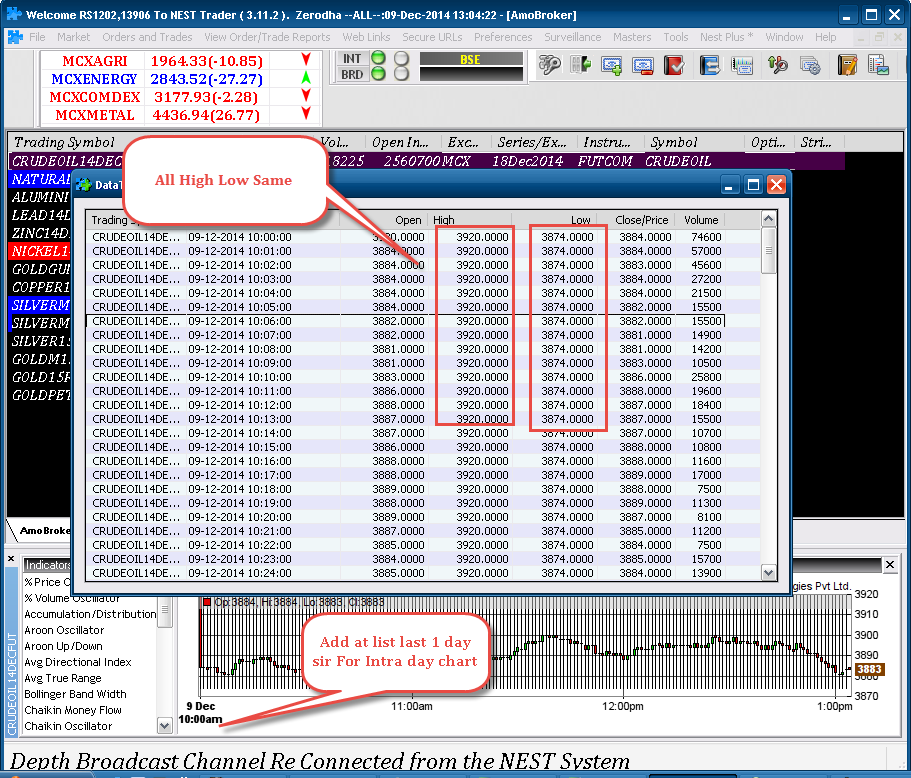Click the red down arrow beside MCXAGRI
This screenshot has height=778, width=911.
306,59
